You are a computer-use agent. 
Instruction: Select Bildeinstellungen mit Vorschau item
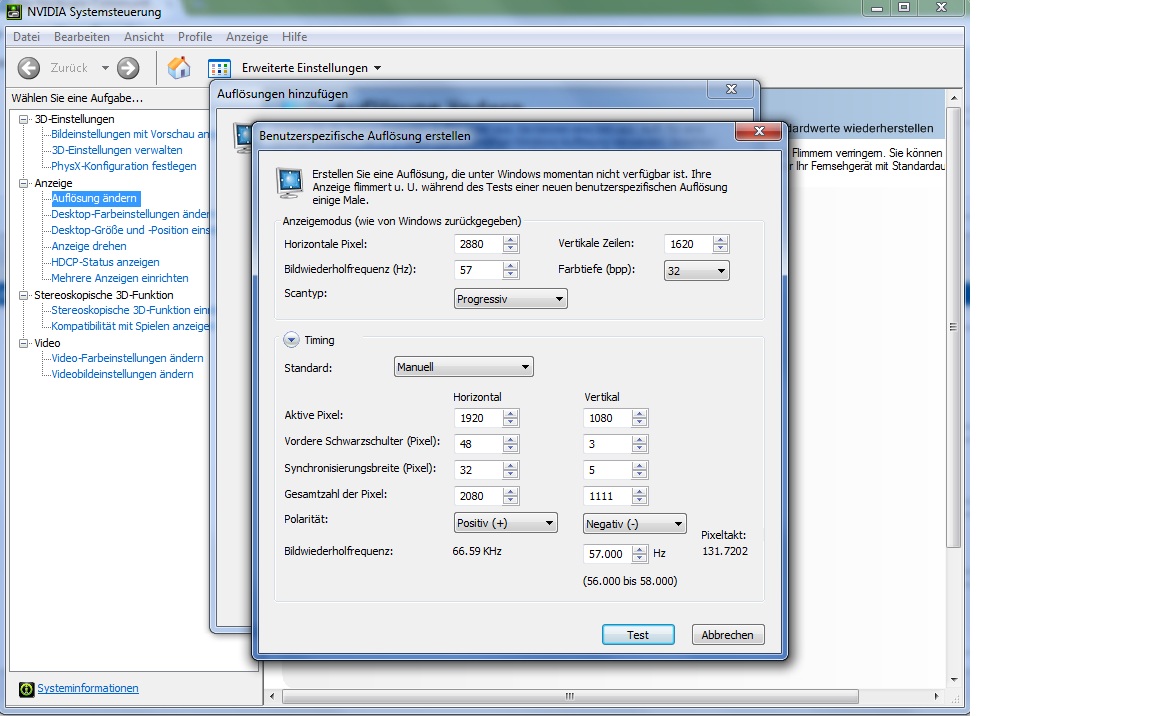tap(130, 134)
